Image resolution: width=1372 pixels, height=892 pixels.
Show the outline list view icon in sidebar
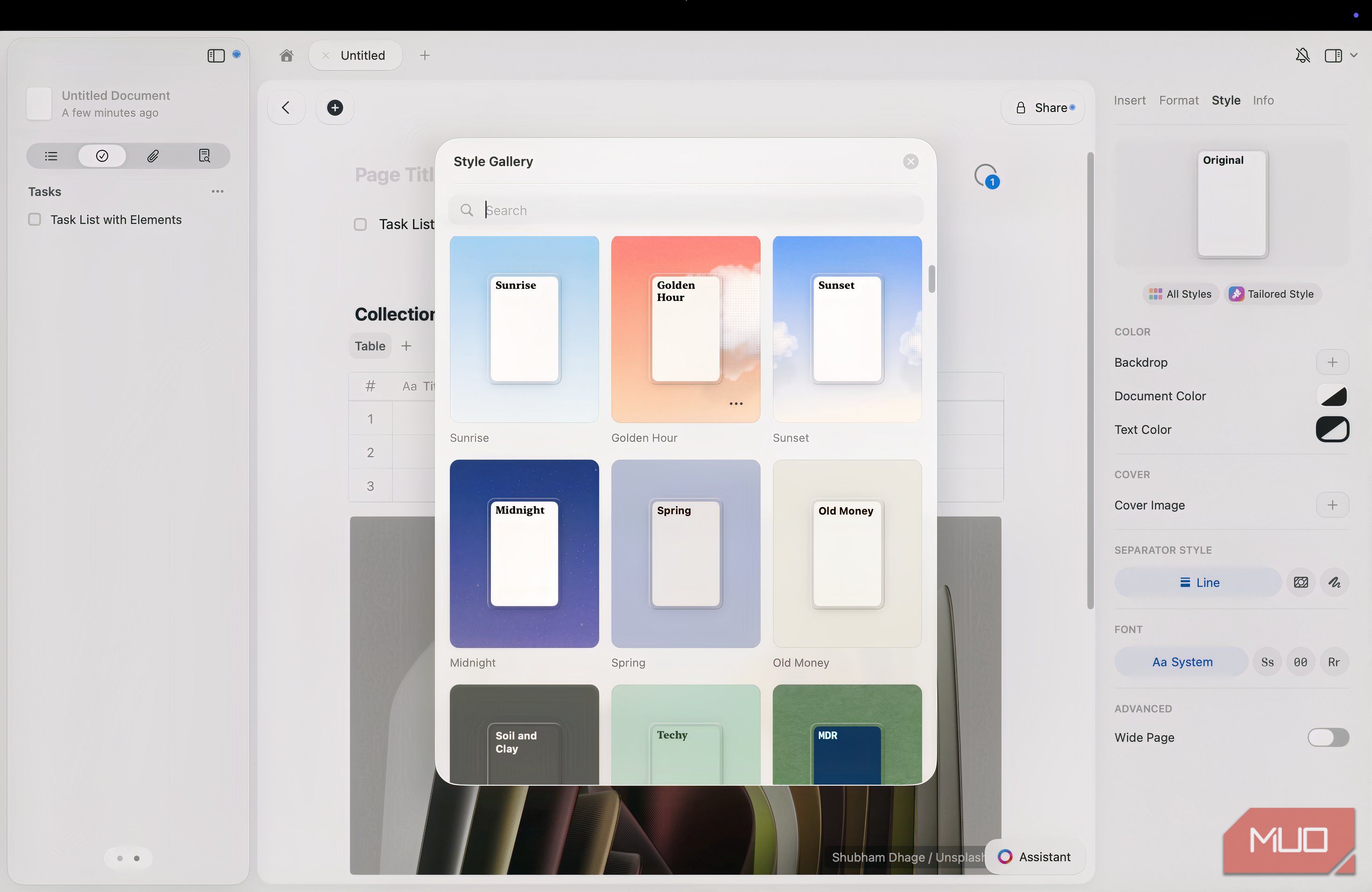[51, 155]
